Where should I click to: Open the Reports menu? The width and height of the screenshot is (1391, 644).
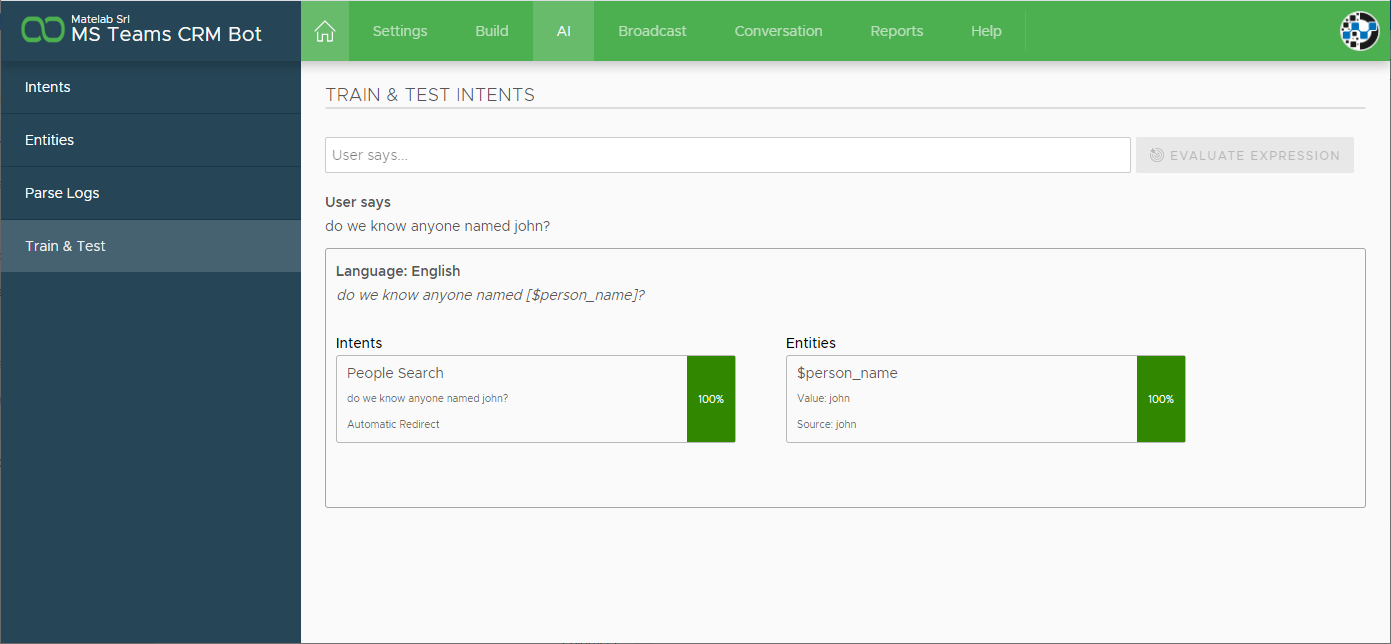click(x=897, y=31)
